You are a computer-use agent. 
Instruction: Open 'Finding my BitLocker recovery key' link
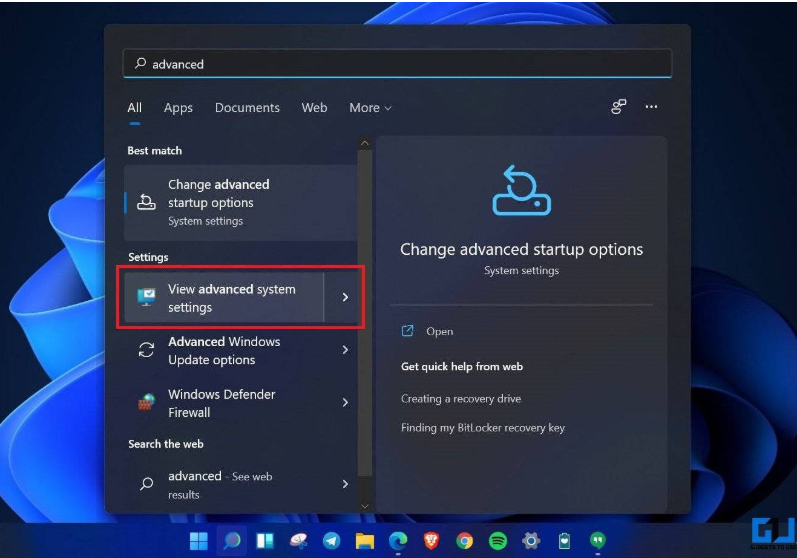pyautogui.click(x=482, y=428)
